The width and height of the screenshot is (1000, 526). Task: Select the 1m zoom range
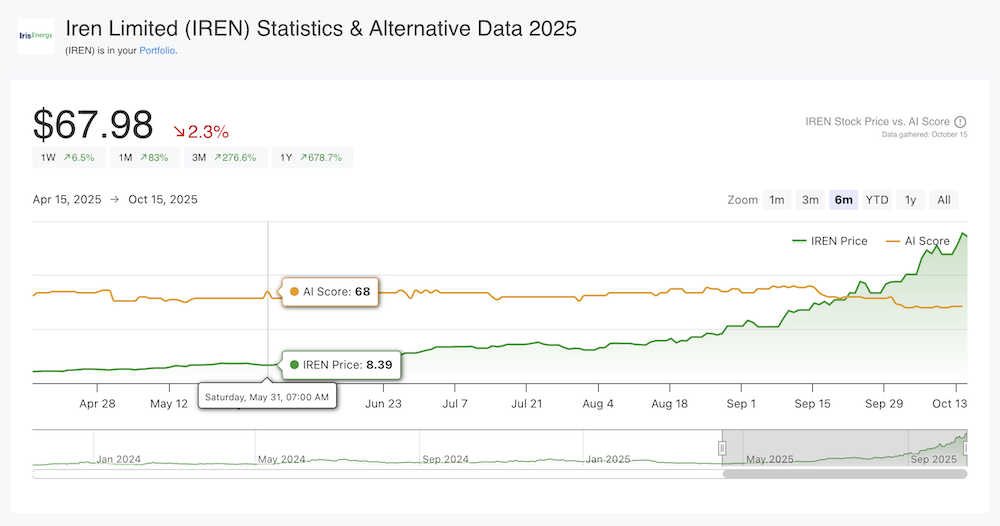coord(777,200)
